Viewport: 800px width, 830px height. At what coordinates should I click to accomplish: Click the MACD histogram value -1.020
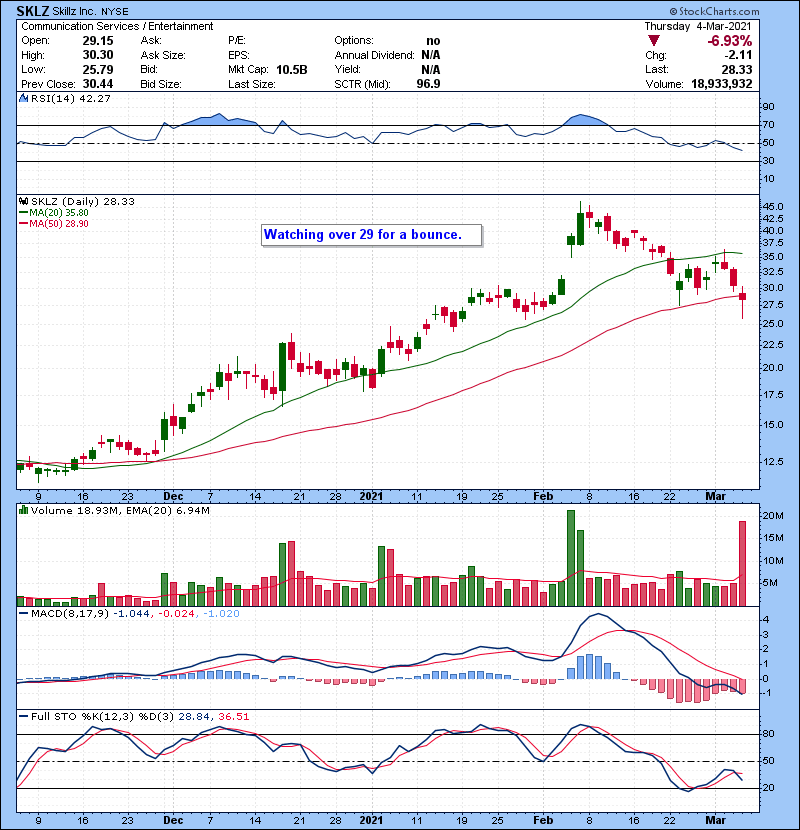221,614
